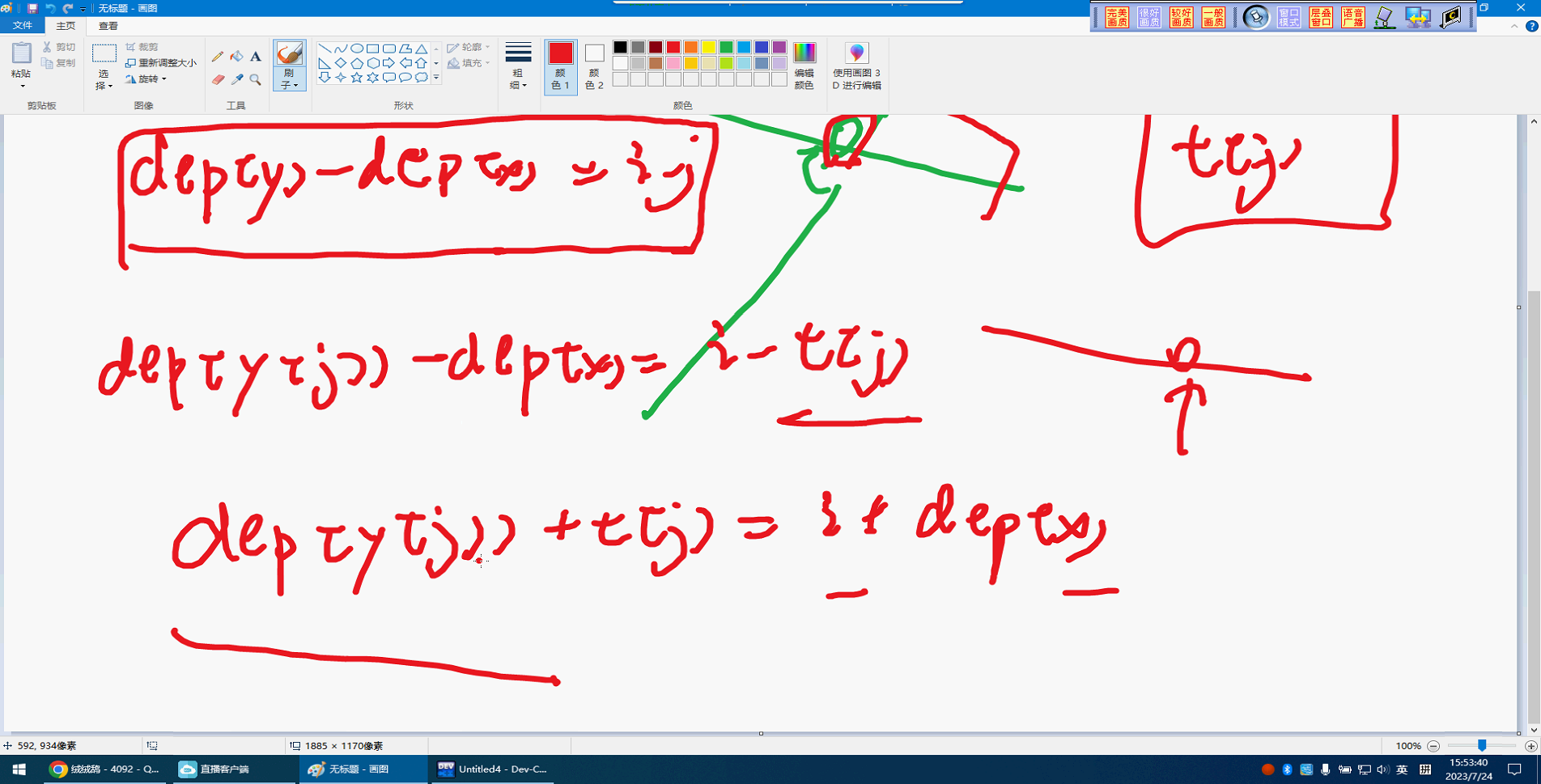This screenshot has width=1541, height=784.
Task: Switch to Chrome window in taskbar
Action: pyautogui.click(x=105, y=769)
